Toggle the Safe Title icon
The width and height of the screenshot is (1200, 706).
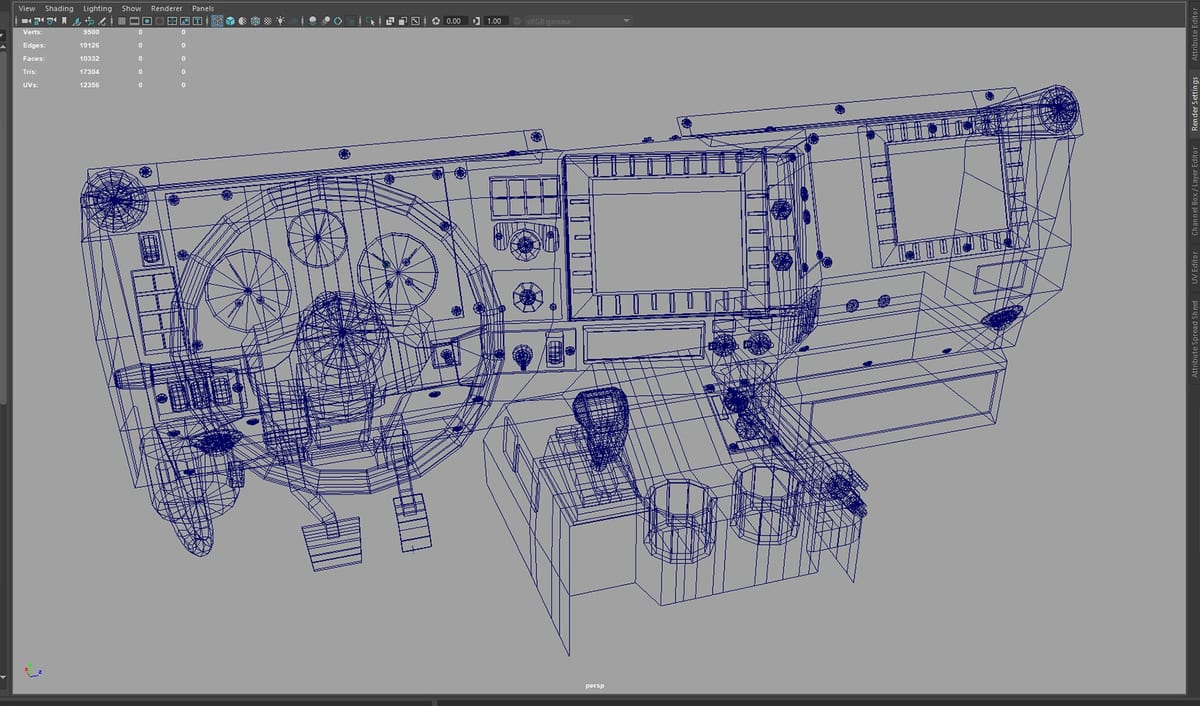(x=197, y=21)
